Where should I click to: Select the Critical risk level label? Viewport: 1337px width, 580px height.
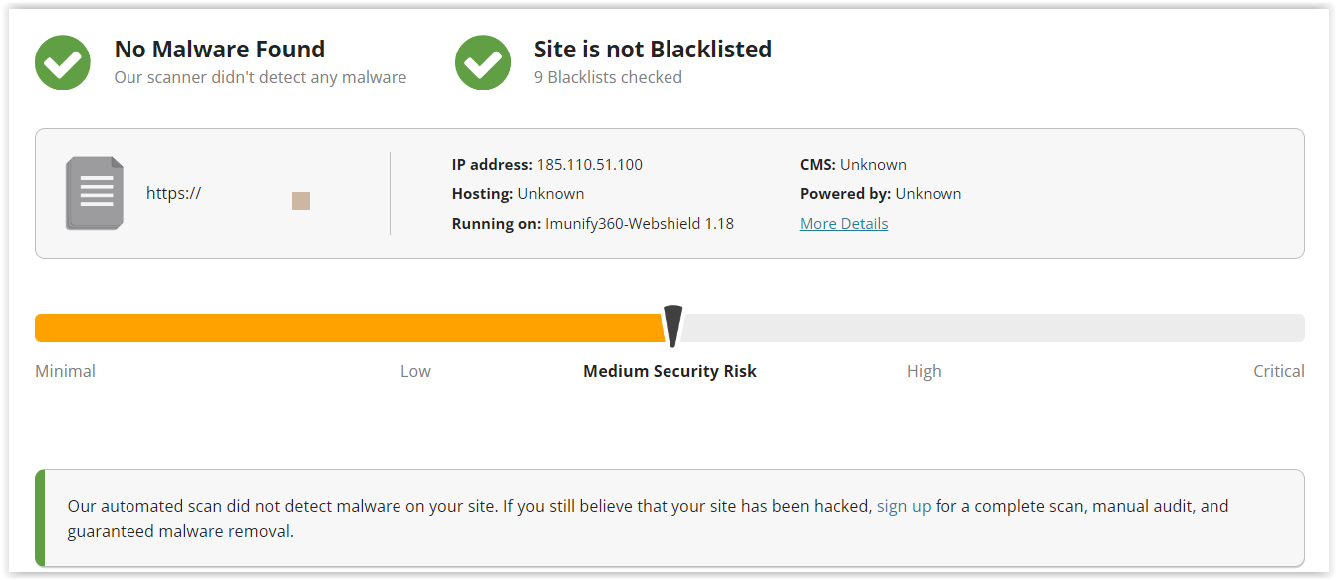click(1279, 371)
